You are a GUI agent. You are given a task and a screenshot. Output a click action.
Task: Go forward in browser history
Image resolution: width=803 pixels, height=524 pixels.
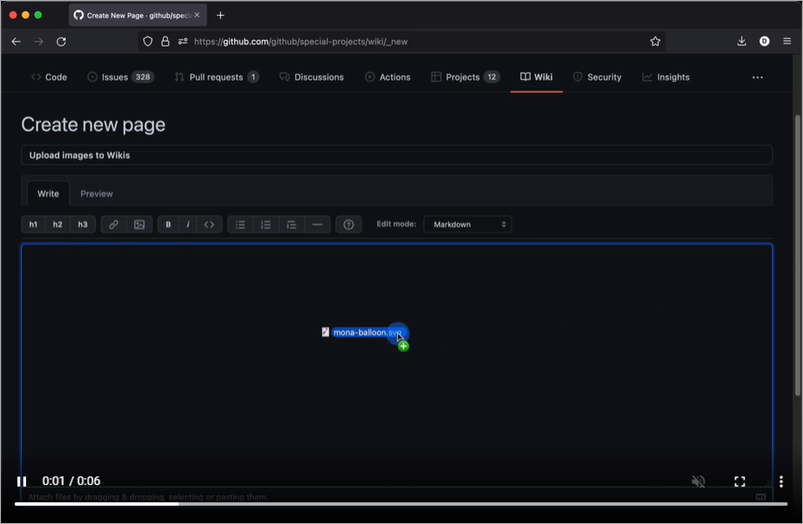point(39,41)
